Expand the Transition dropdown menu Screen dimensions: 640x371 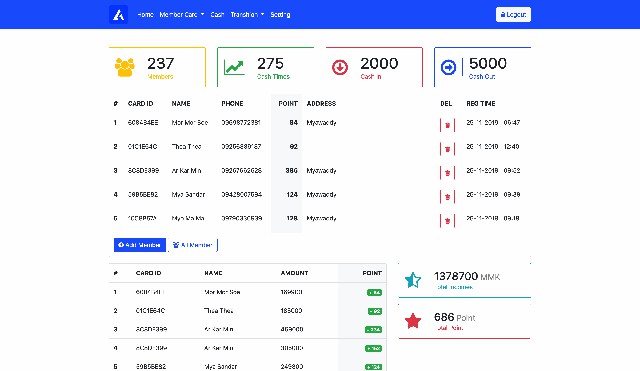click(x=247, y=14)
